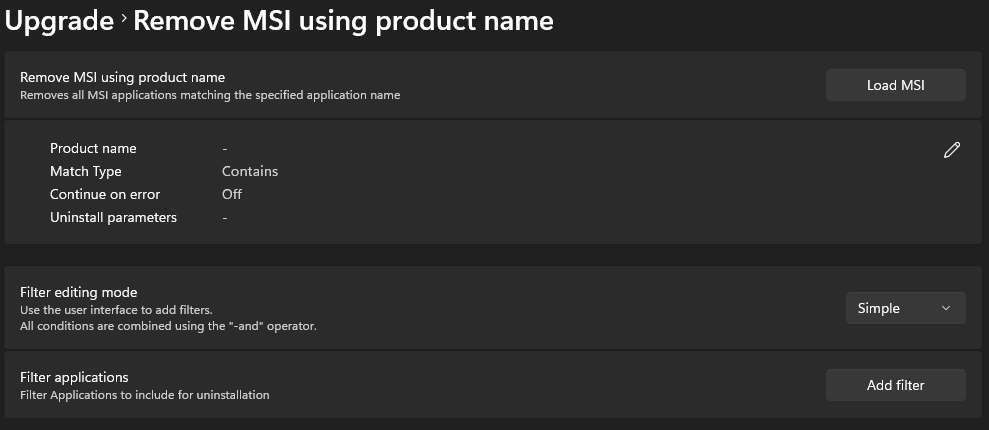
Task: Click the Off value for Continue on error
Action: [232, 194]
